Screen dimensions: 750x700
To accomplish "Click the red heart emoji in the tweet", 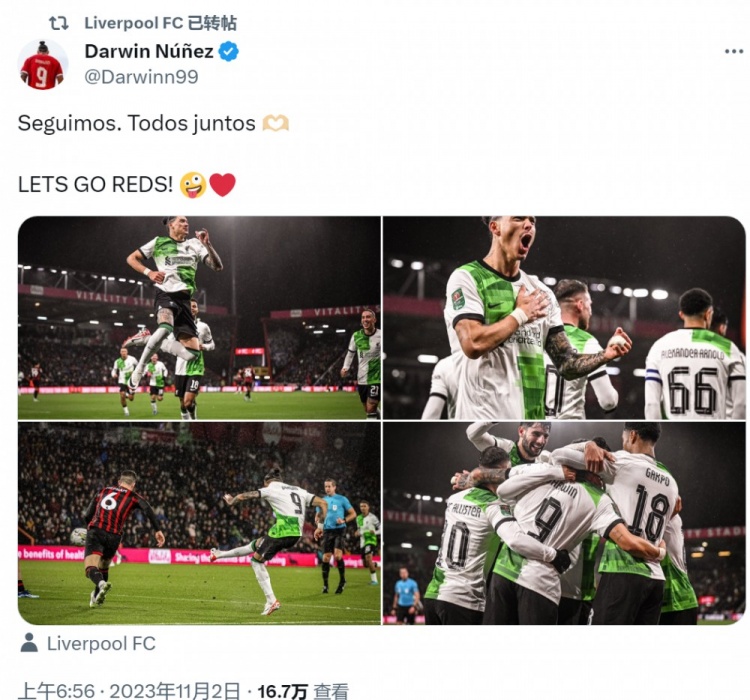I will [222, 185].
